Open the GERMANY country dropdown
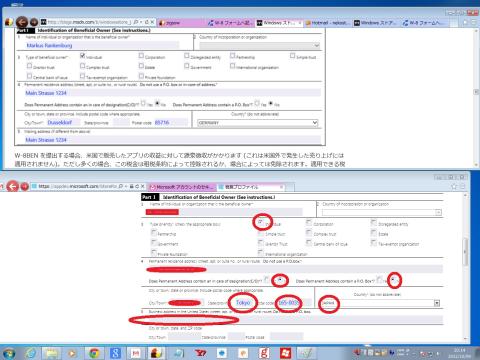Image resolution: width=480 pixels, height=360 pixels. pos(257,123)
